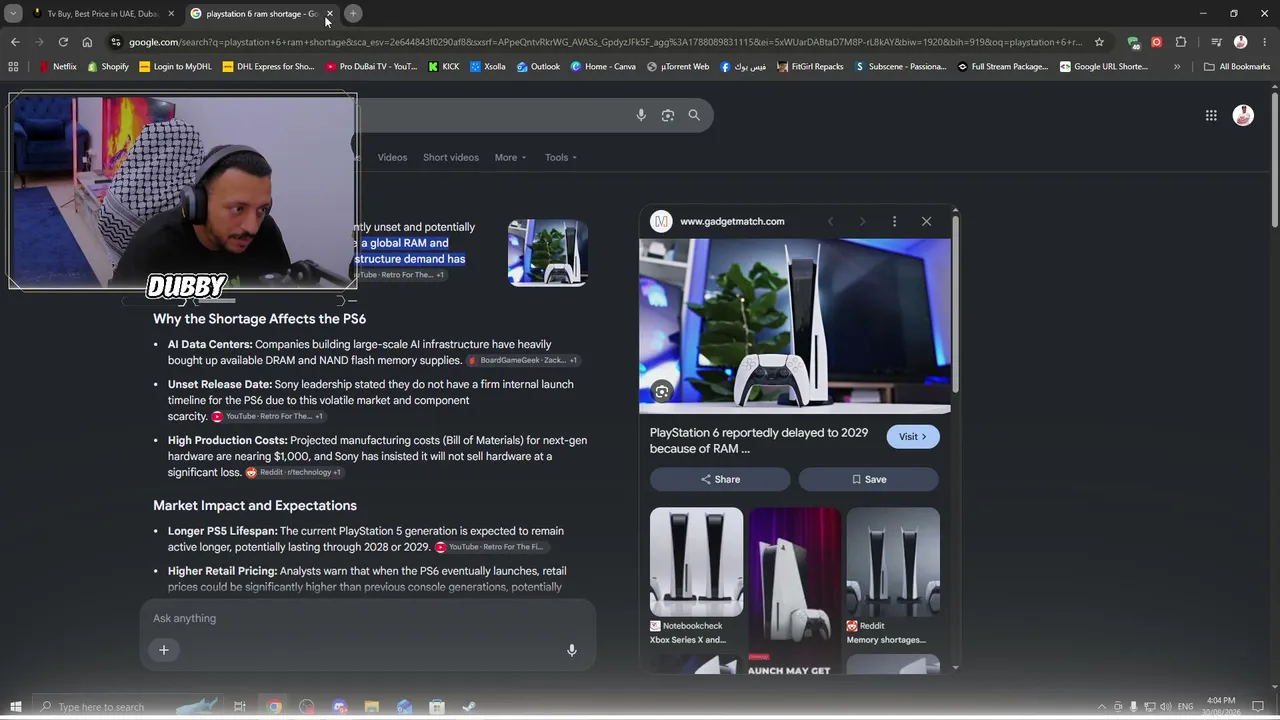
Task: Close the gadgetmatch image preview panel
Action: (926, 221)
